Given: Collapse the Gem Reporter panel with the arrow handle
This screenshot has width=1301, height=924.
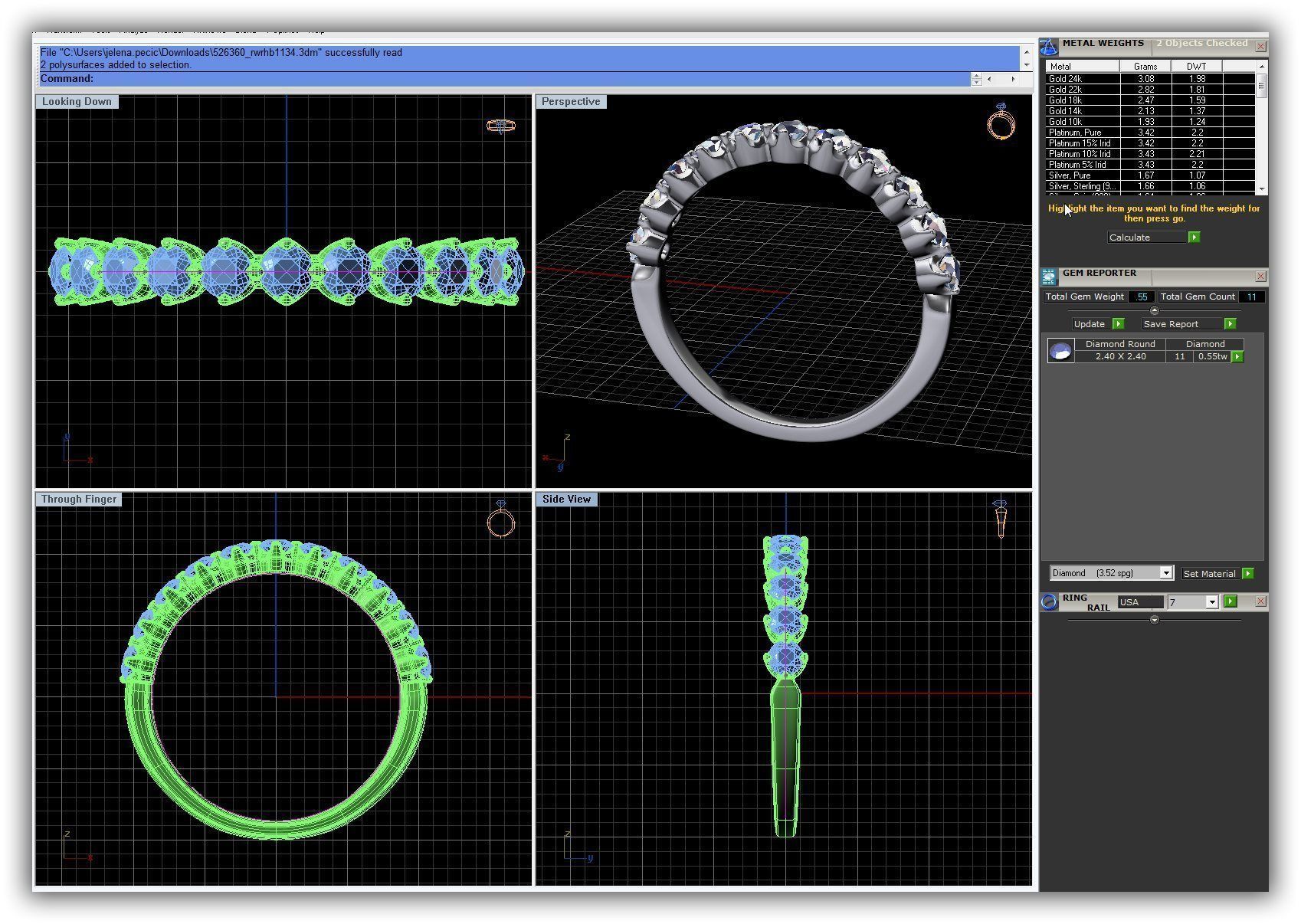Looking at the screenshot, I should coord(1154,310).
